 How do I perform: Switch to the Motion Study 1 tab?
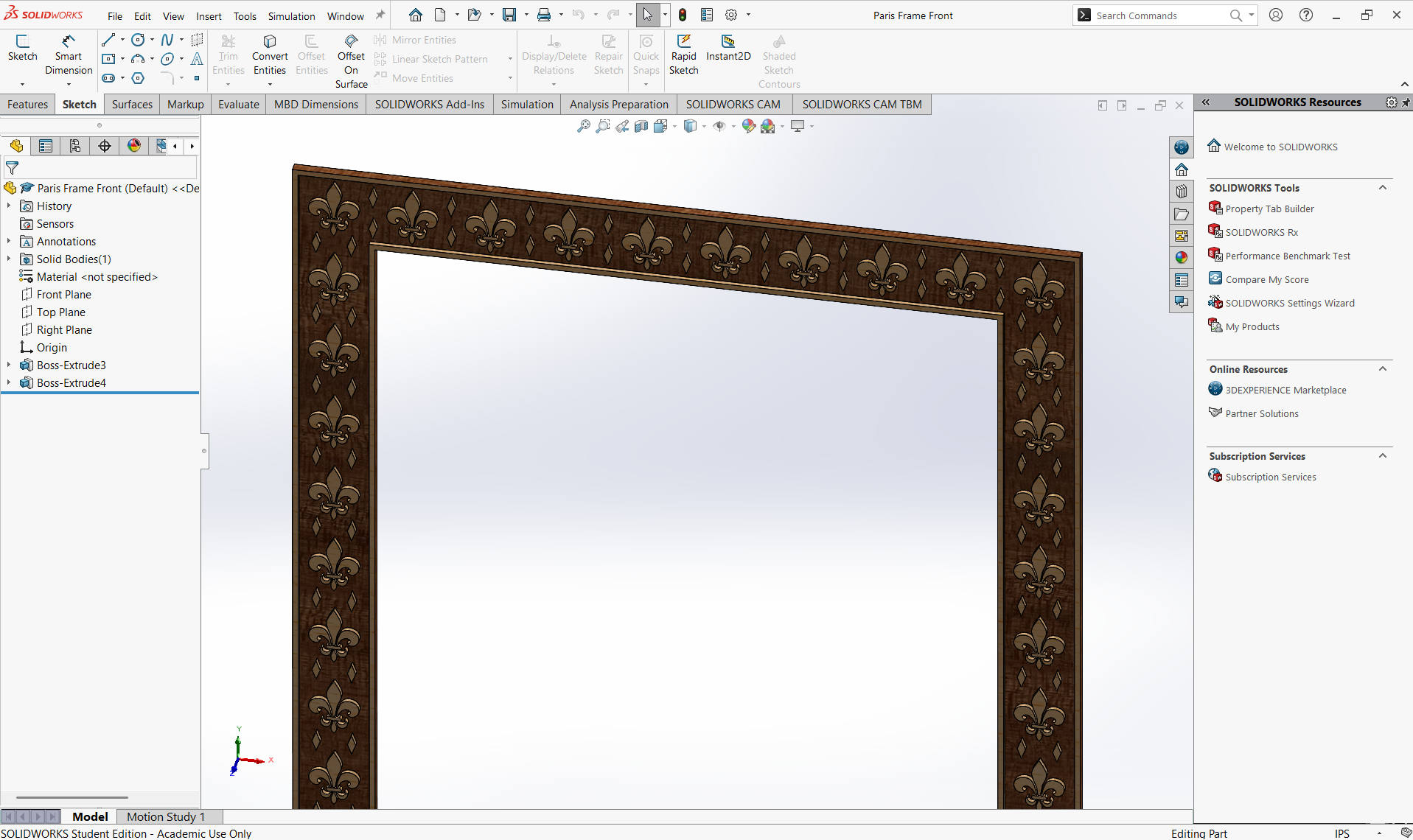pos(166,816)
